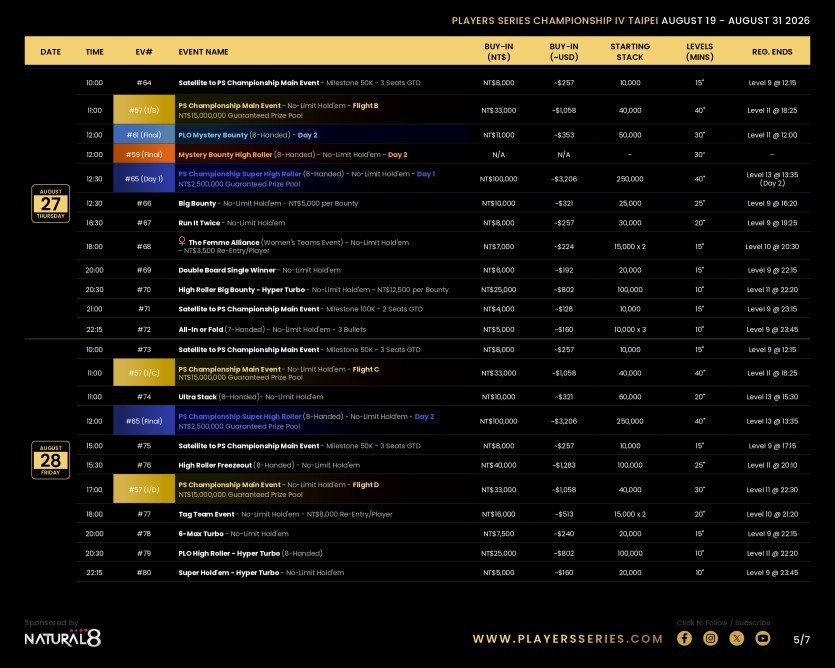Click the August 27 Thursday date badge

tap(51, 203)
